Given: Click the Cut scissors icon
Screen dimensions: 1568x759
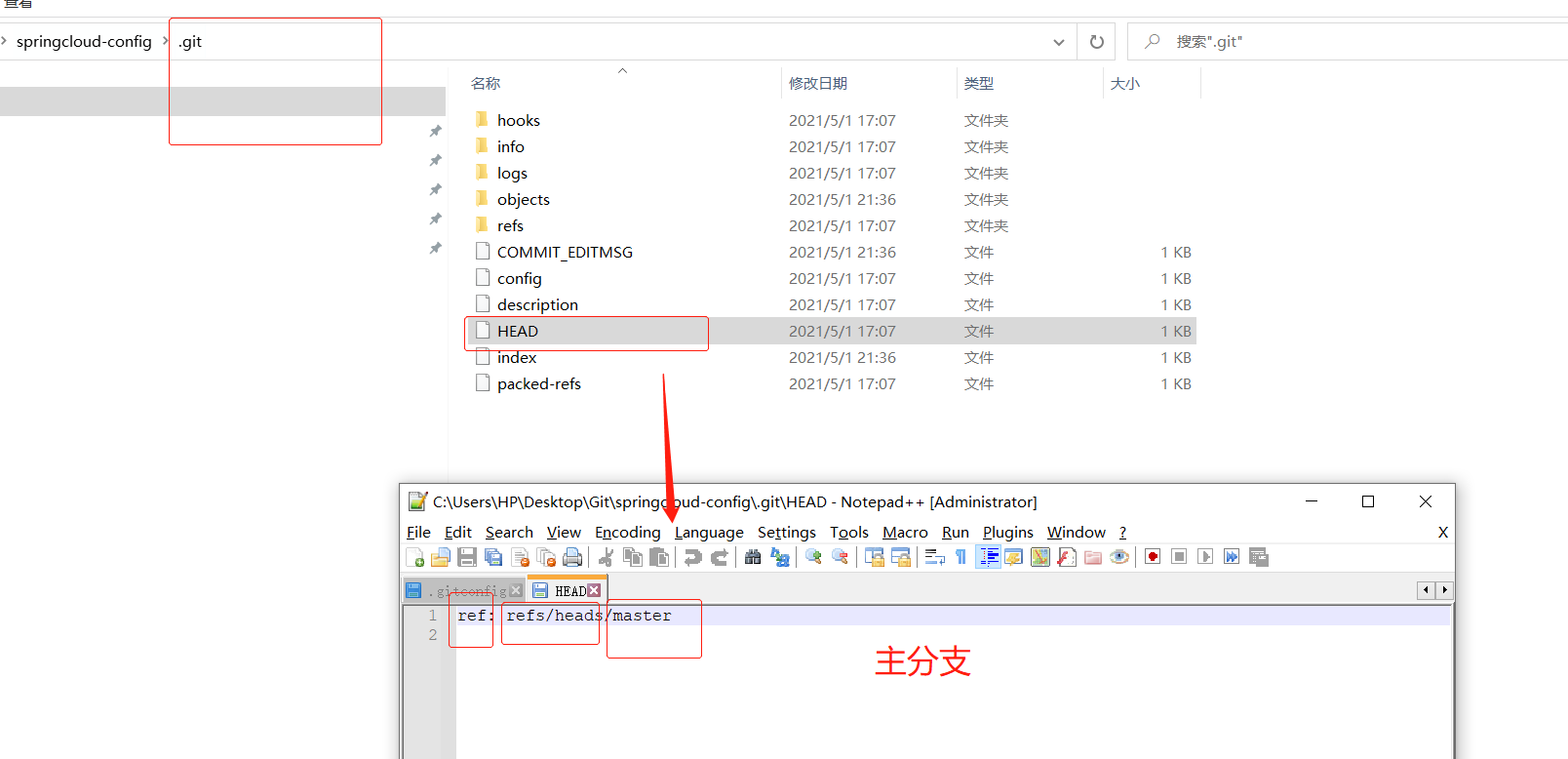Looking at the screenshot, I should [x=606, y=557].
